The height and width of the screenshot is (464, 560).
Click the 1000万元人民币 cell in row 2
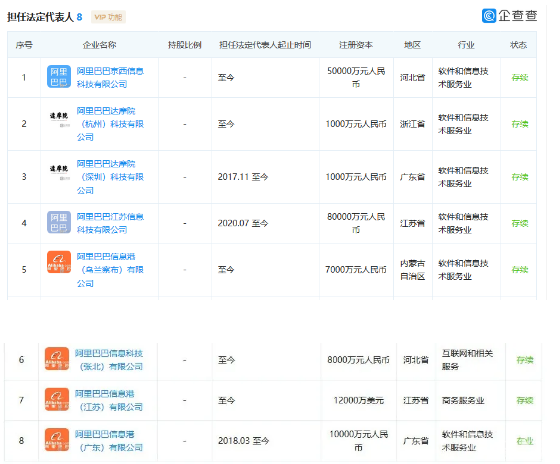coord(356,124)
